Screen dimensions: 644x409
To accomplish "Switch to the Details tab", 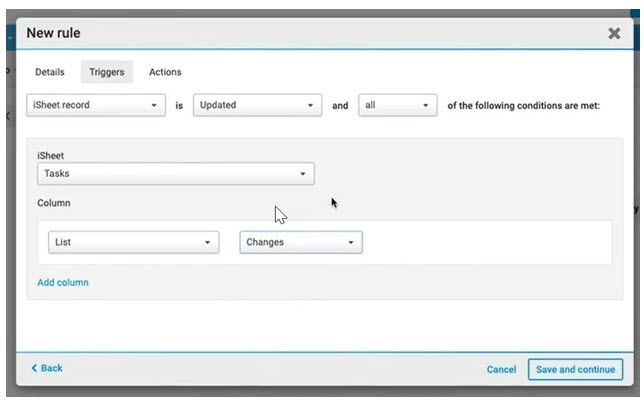I will pyautogui.click(x=50, y=72).
